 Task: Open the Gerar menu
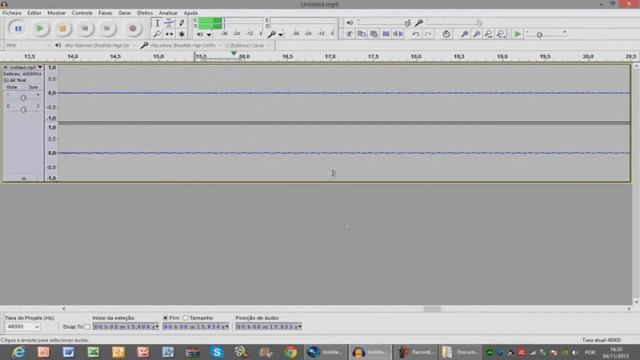click(x=124, y=13)
